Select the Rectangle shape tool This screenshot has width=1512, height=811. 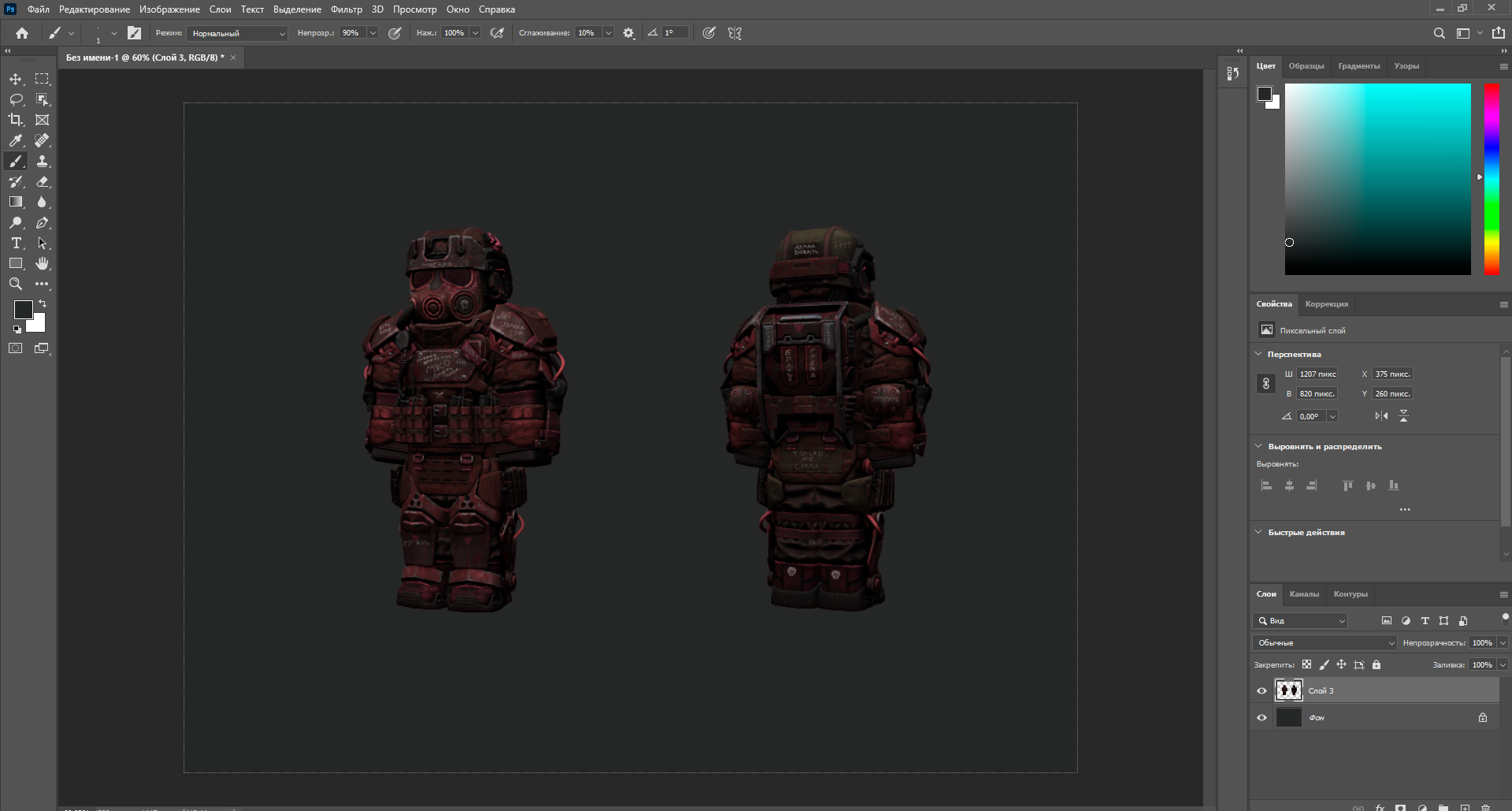(16, 263)
